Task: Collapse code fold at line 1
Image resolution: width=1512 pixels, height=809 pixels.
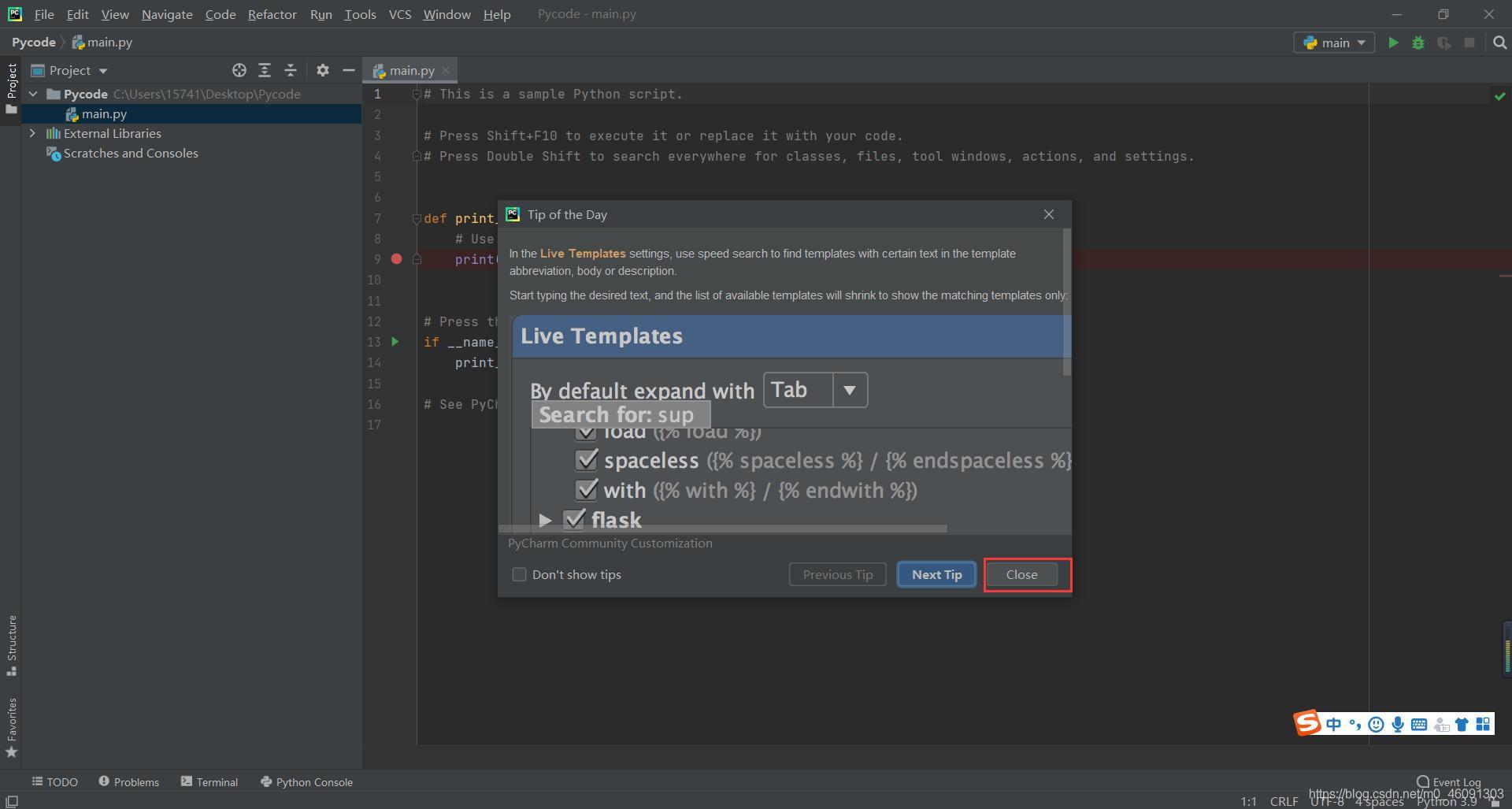Action: [x=417, y=95]
